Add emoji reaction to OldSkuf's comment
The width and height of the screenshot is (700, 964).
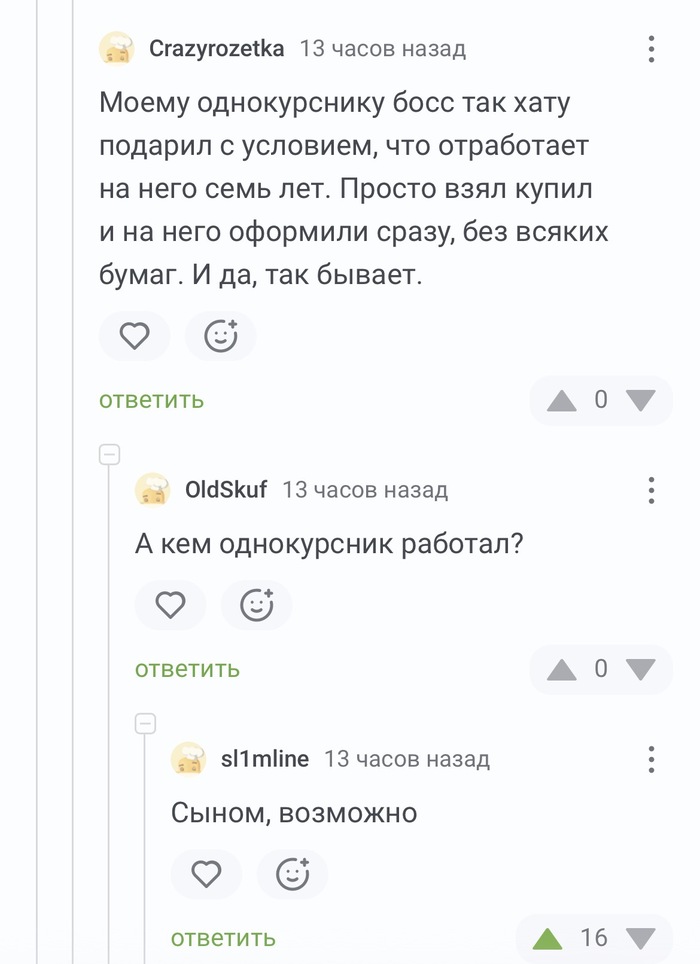[257, 605]
